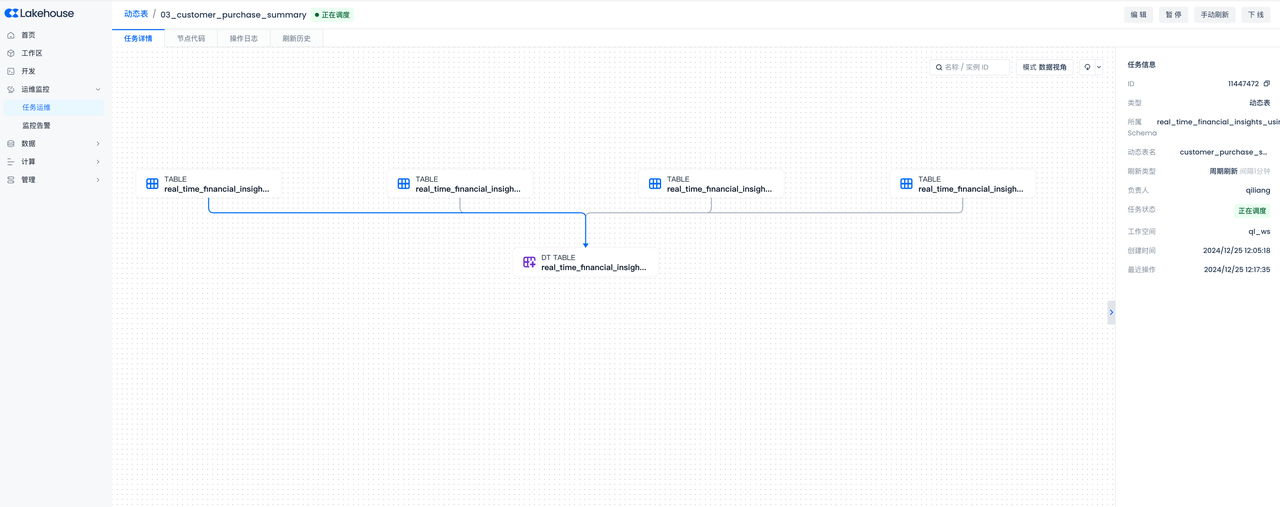Select the rightmost TABLE node icon
Viewport: 1280px width, 507px height.
point(906,184)
